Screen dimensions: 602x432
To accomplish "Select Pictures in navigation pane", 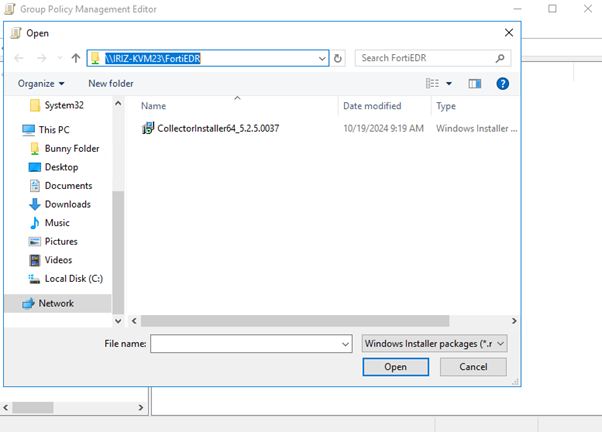I will (x=61, y=242).
